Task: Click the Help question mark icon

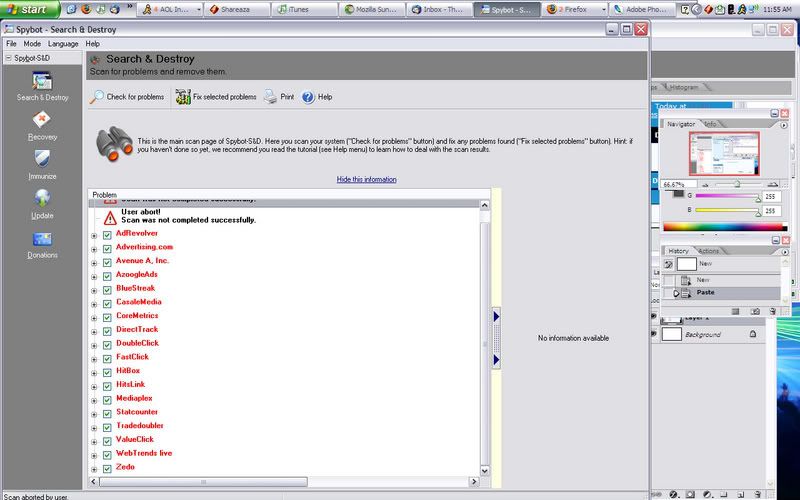Action: (x=308, y=96)
